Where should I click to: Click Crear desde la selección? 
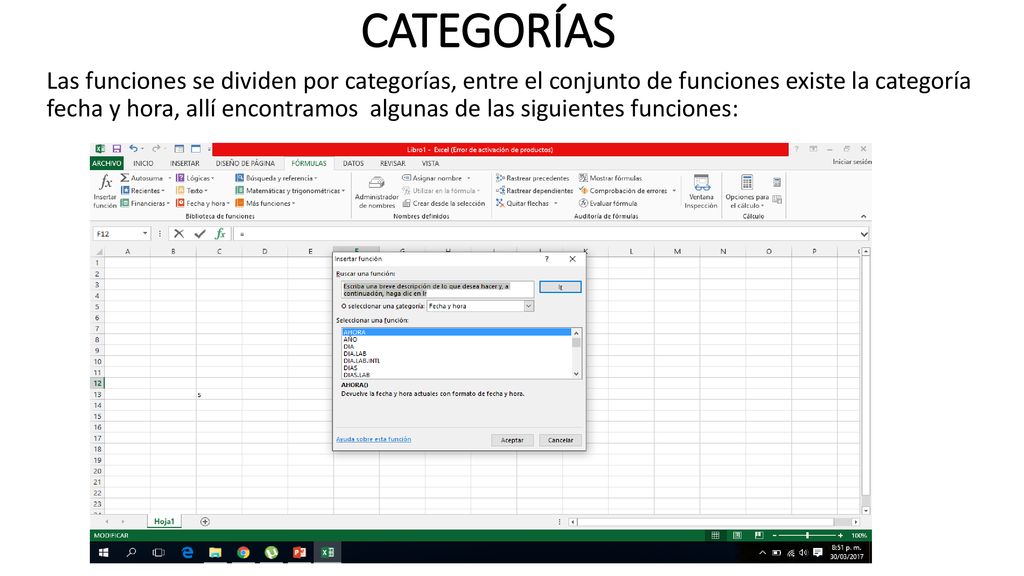point(443,203)
